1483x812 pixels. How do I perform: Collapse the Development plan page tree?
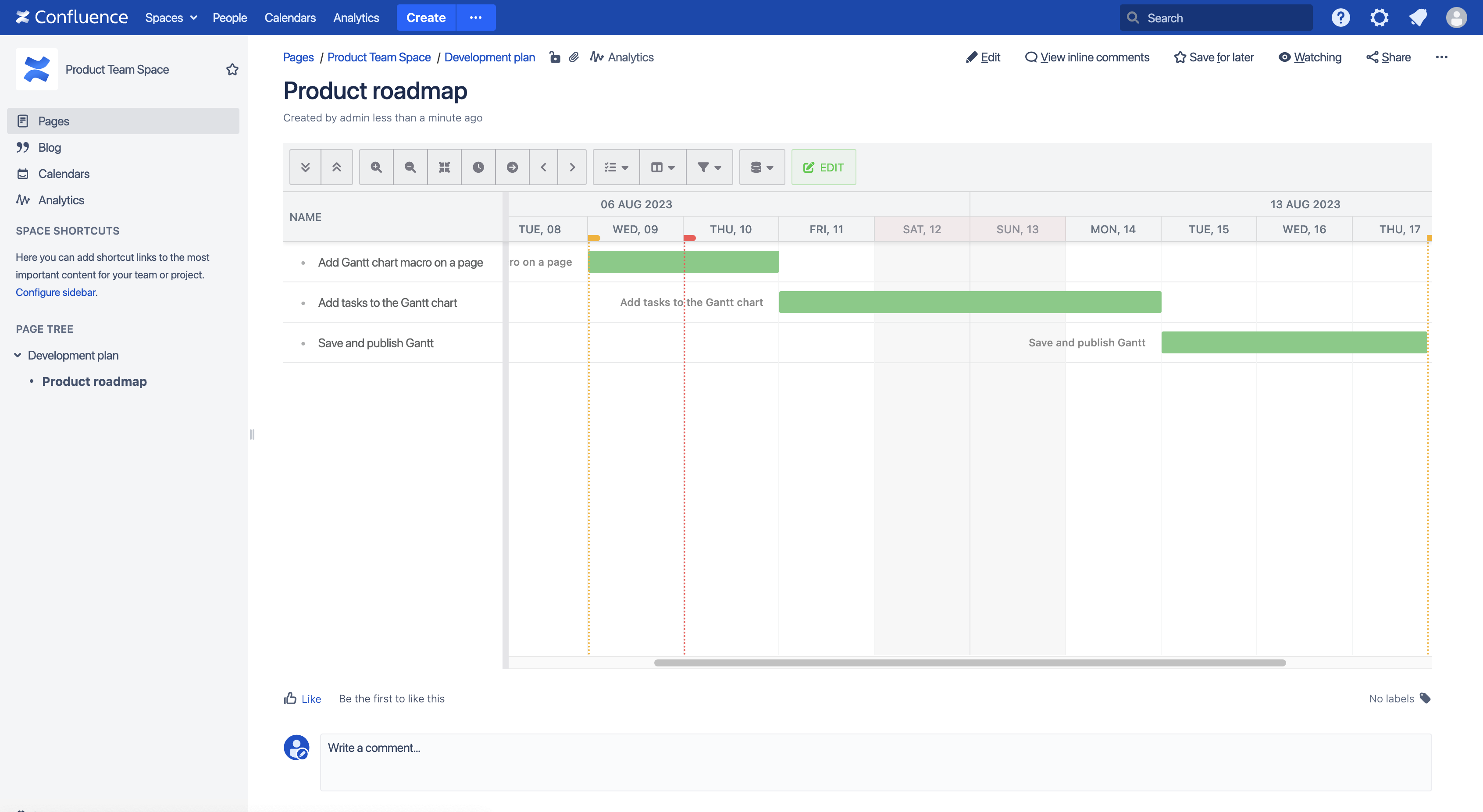point(18,355)
